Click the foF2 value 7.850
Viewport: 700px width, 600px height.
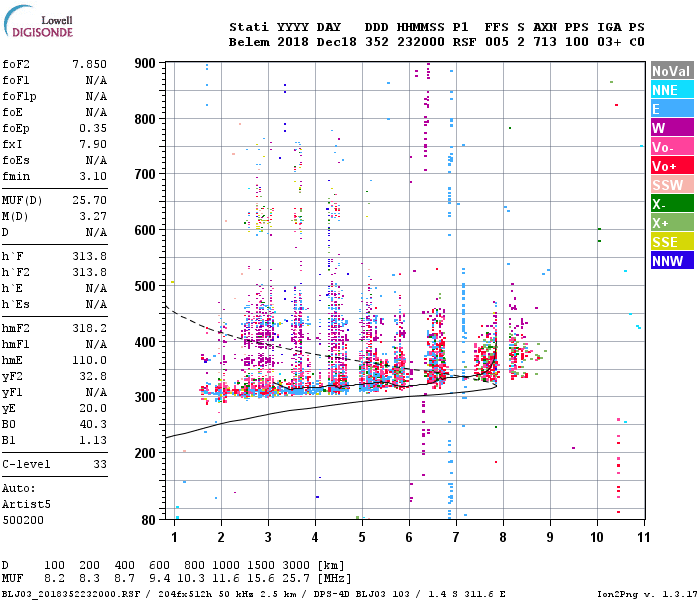tap(89, 64)
